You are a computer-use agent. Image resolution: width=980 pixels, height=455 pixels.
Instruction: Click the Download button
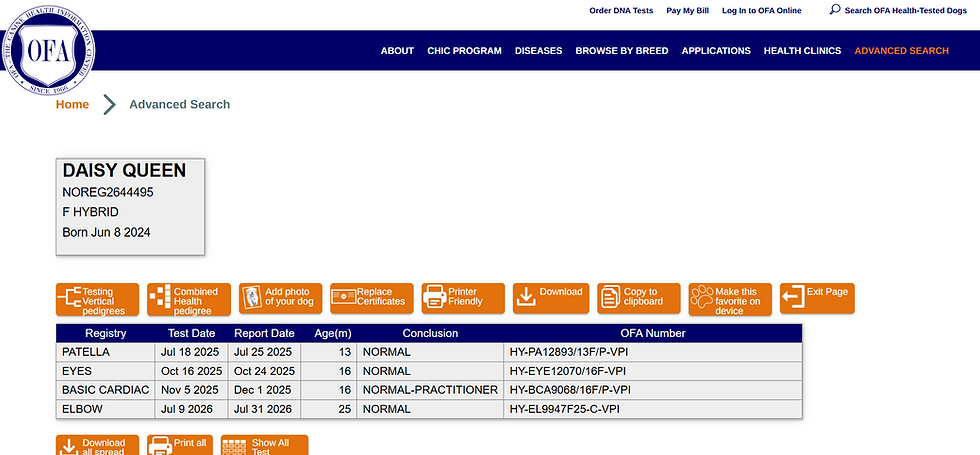coord(551,298)
